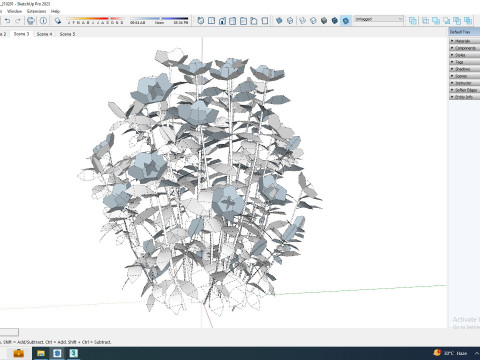
Task: Open Model Info icon
Action: (43, 21)
